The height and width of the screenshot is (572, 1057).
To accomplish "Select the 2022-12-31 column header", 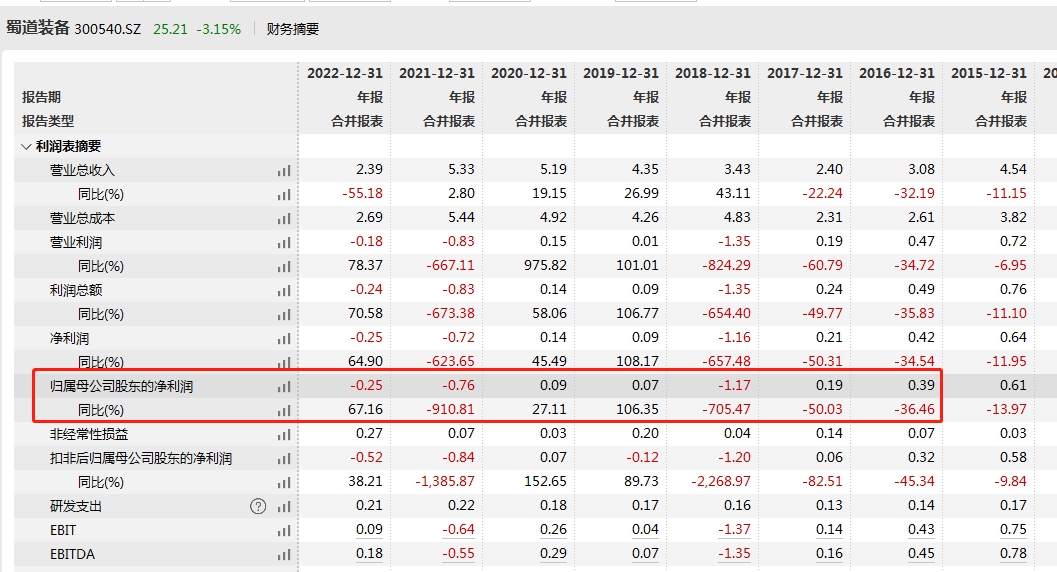I will click(344, 73).
